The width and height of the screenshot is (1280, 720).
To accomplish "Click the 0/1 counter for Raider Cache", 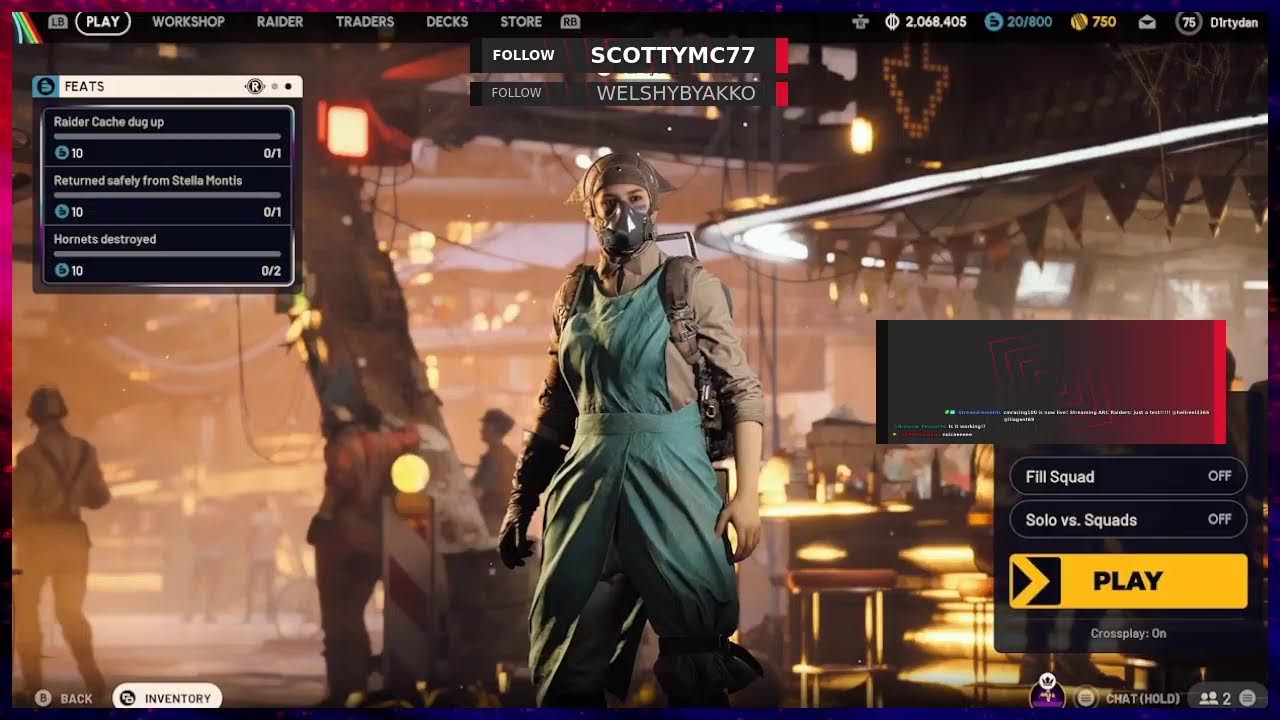I will (272, 153).
